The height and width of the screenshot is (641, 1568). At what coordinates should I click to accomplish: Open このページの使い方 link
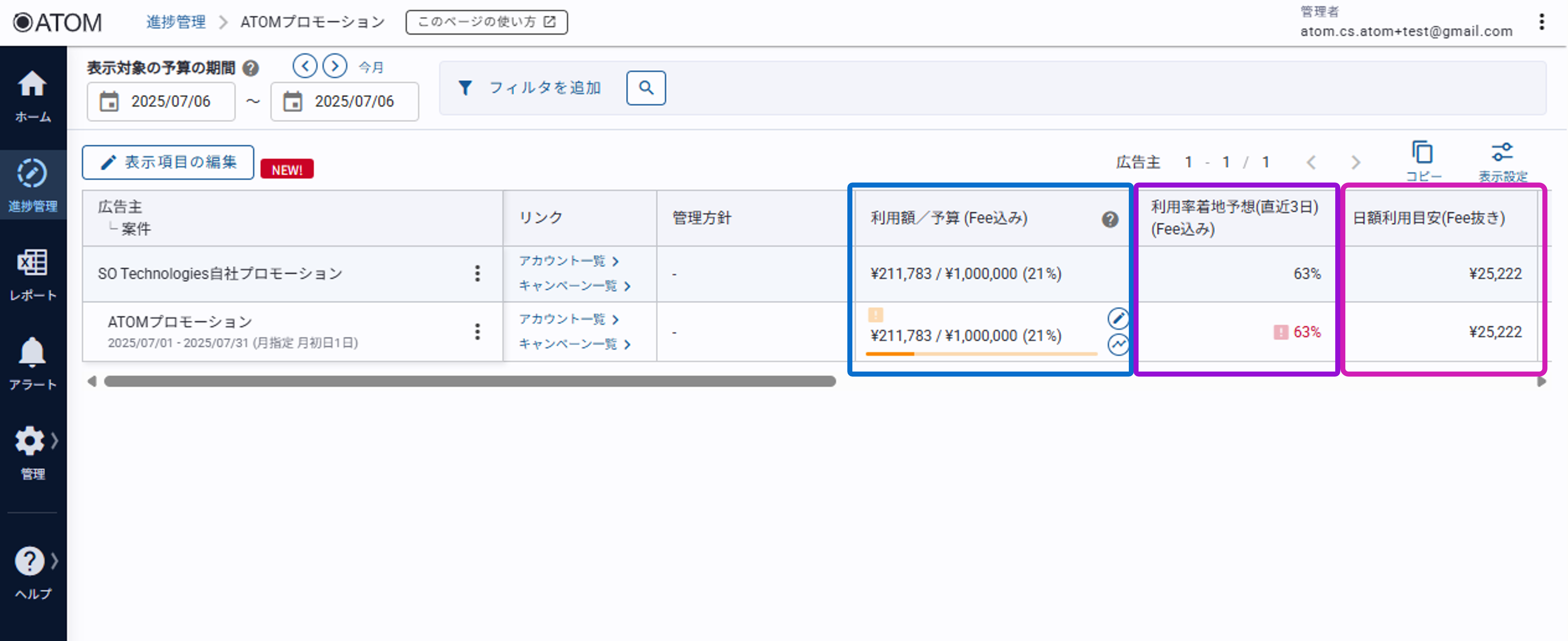coord(486,22)
